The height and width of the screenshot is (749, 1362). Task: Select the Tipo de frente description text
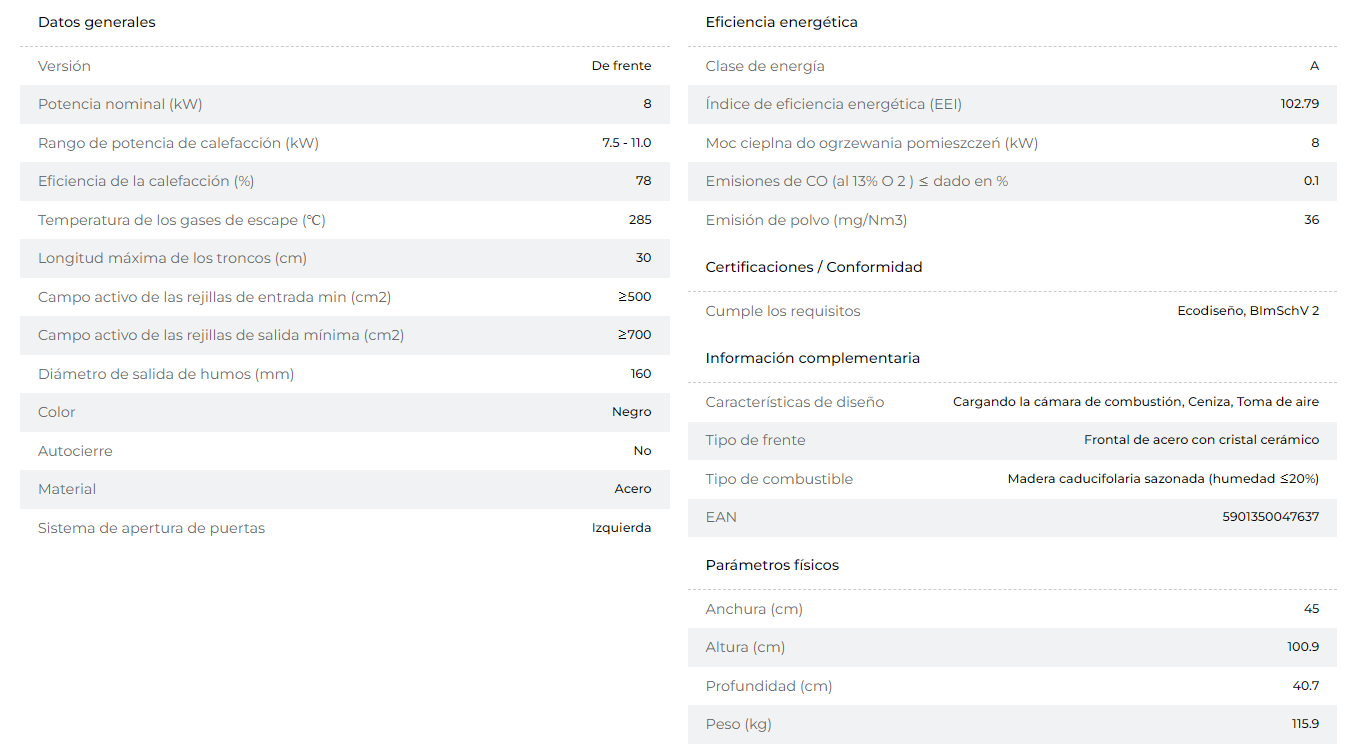[x=1202, y=440]
